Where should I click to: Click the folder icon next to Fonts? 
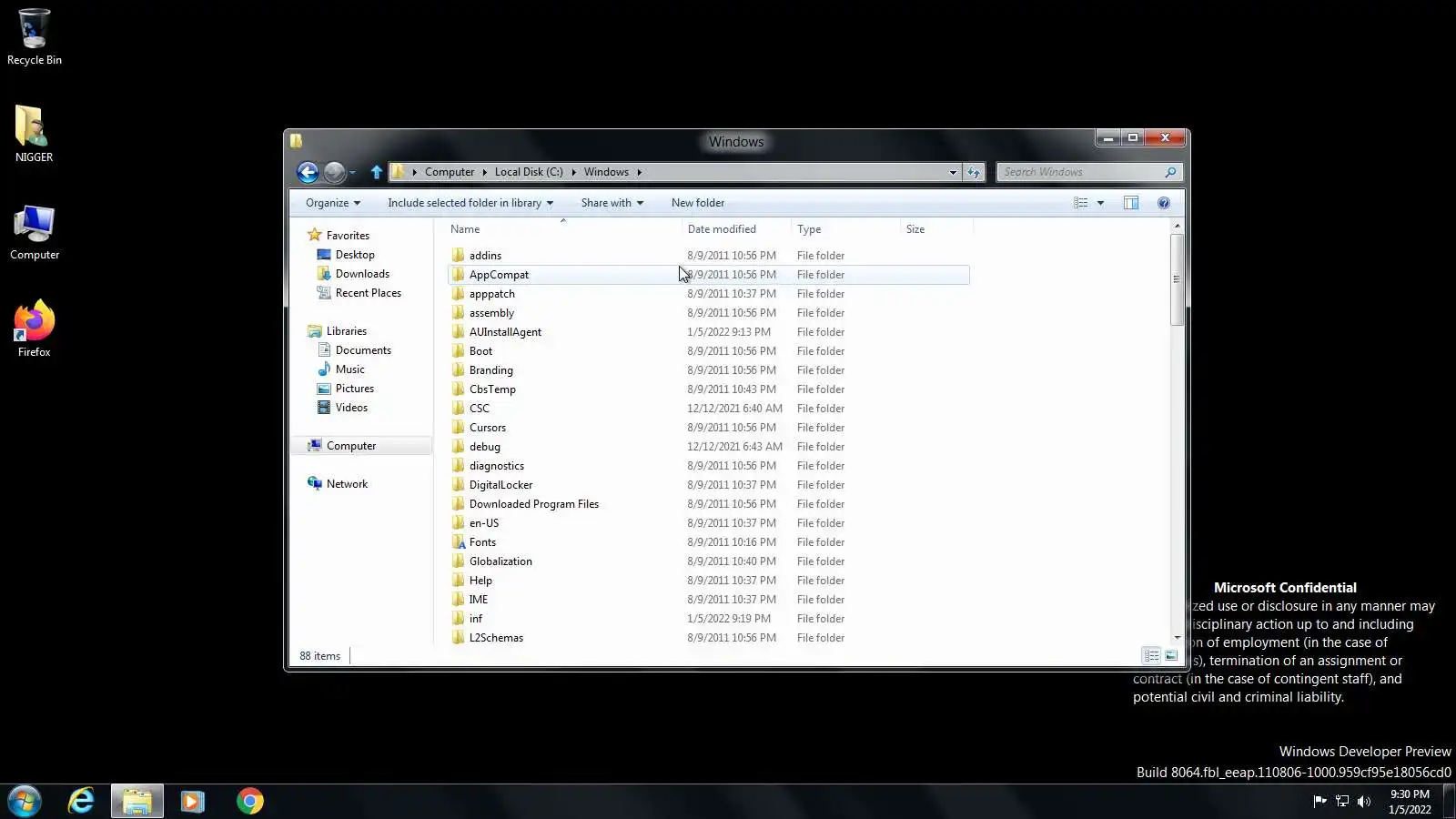point(459,542)
